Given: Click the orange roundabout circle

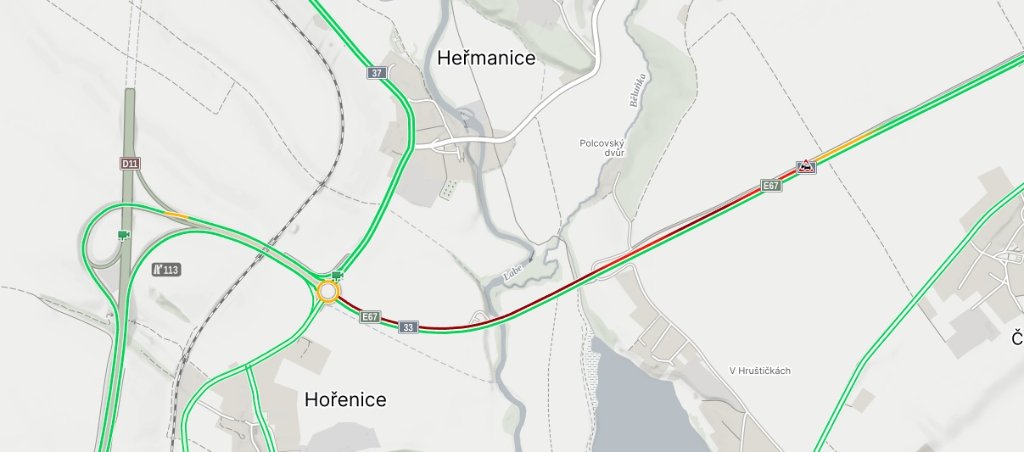Looking at the screenshot, I should pos(328,291).
